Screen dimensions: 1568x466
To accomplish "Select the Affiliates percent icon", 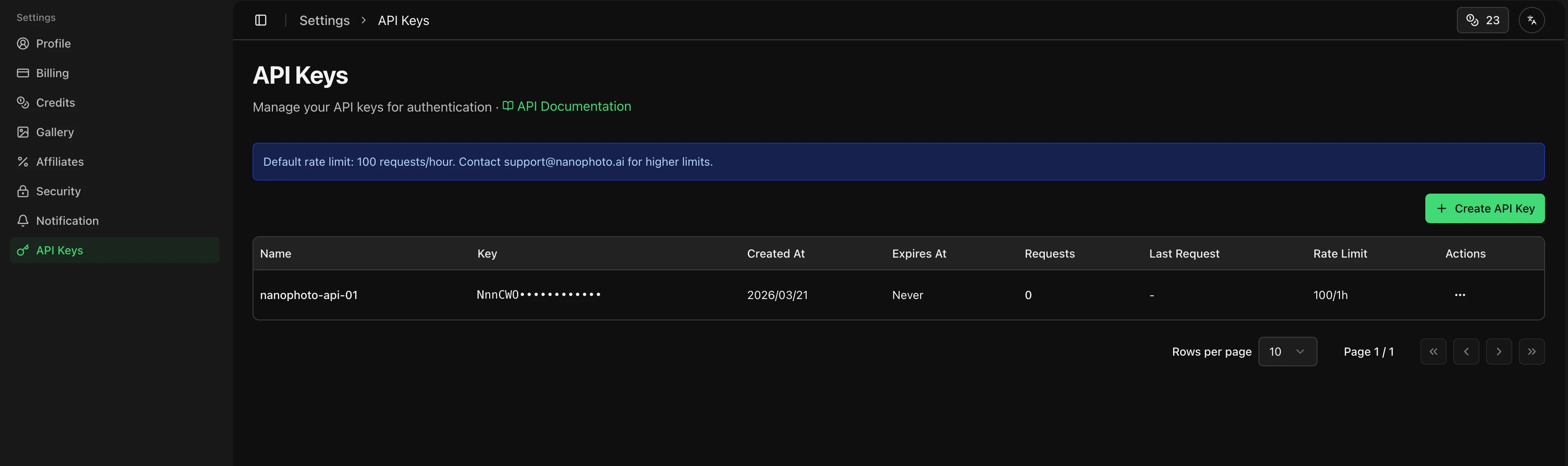I will tap(23, 162).
